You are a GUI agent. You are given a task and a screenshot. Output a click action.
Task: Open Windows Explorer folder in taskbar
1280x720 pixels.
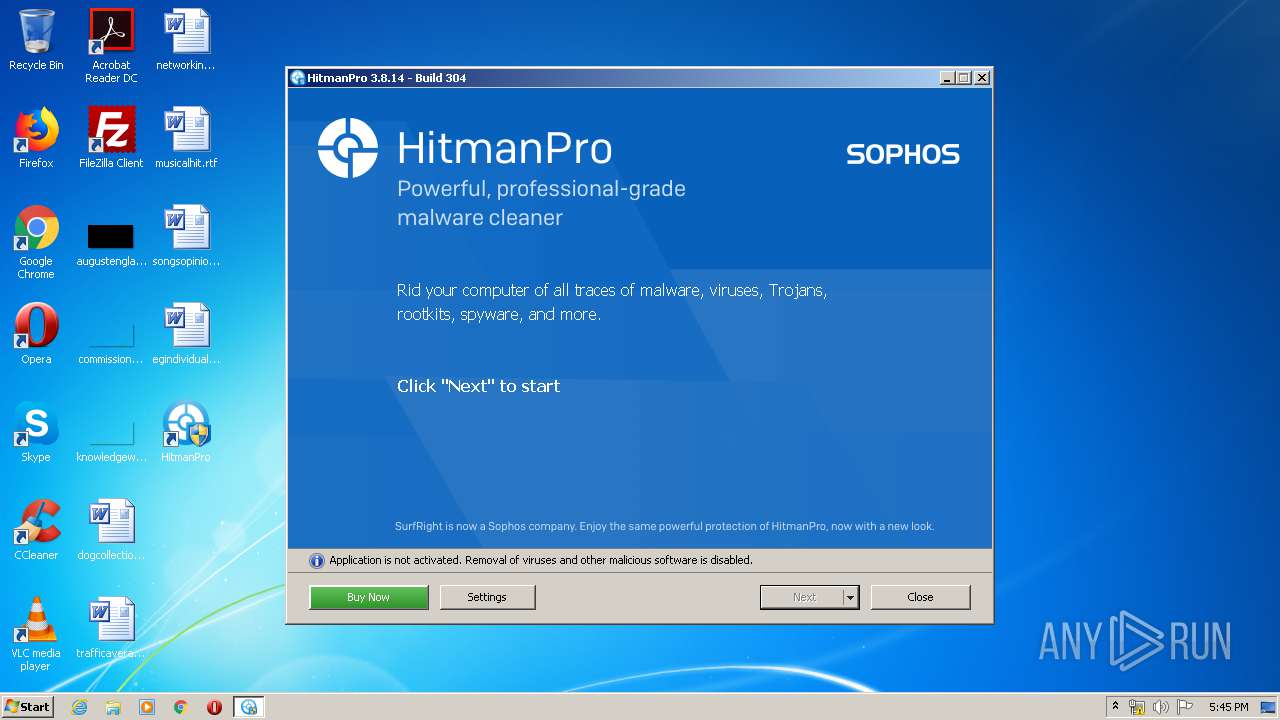[x=113, y=707]
